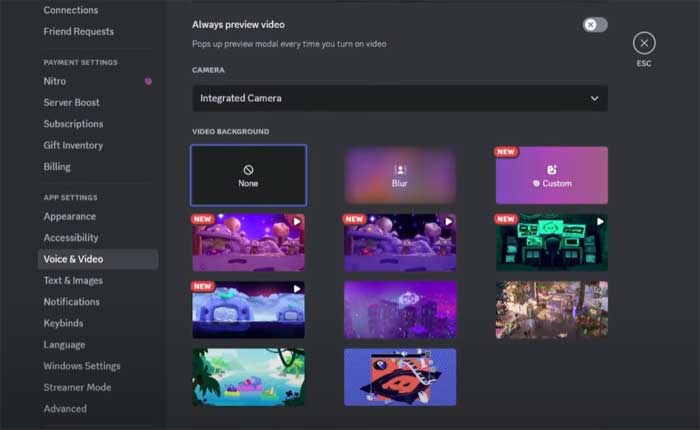Click the Custom background upload icon
Screen dimensions: 700x430
pos(552,170)
